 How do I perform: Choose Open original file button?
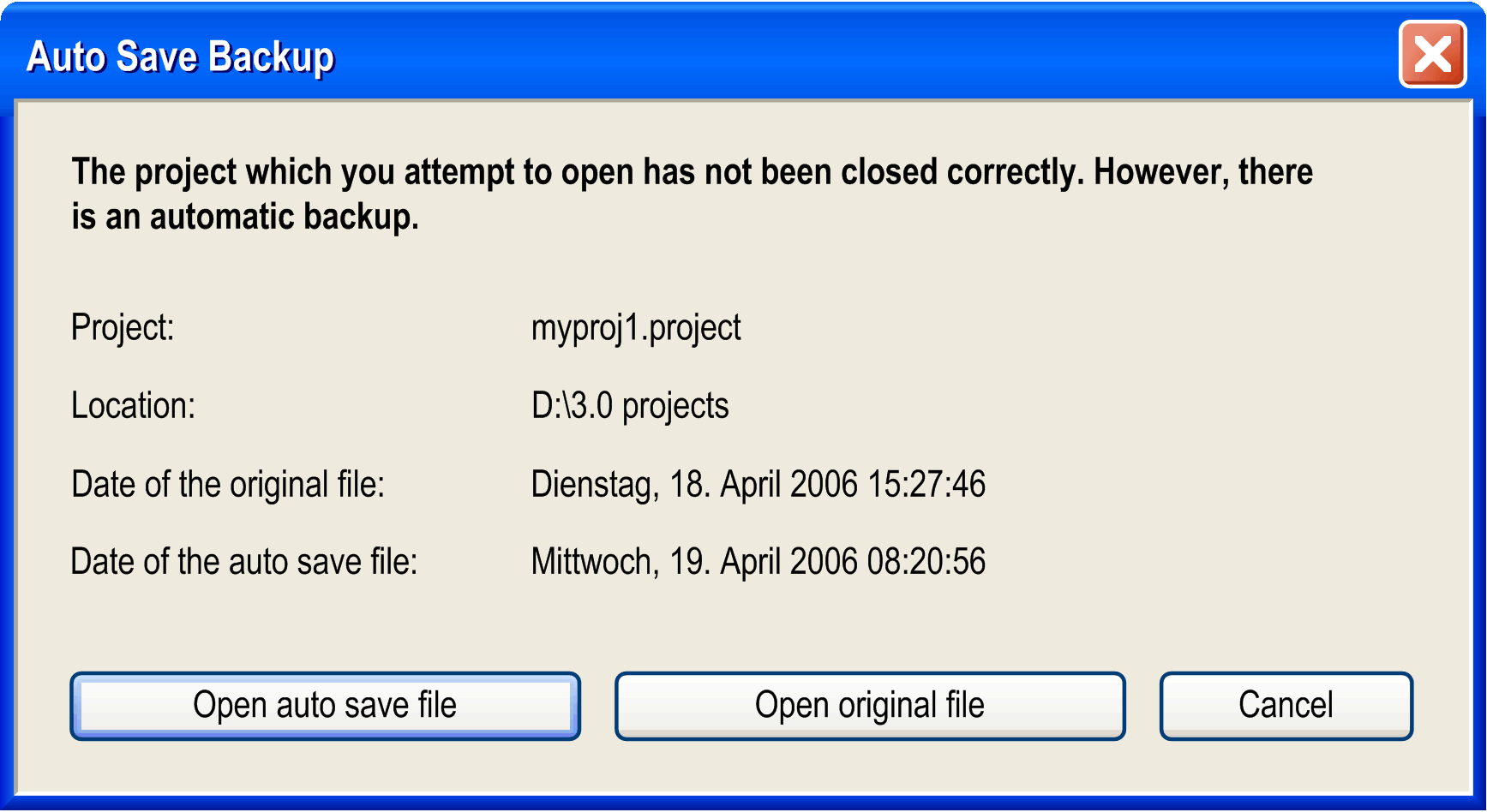click(x=870, y=706)
